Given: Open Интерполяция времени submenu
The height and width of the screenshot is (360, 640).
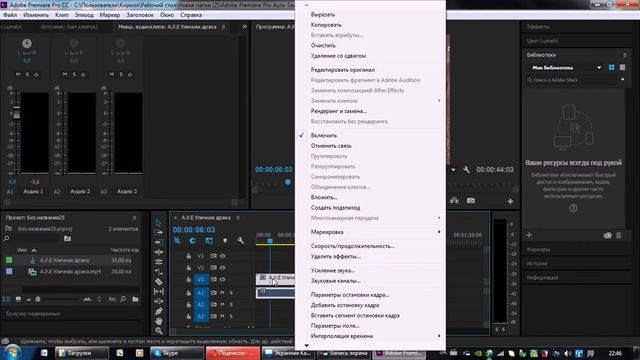Looking at the screenshot, I should click(342, 336).
